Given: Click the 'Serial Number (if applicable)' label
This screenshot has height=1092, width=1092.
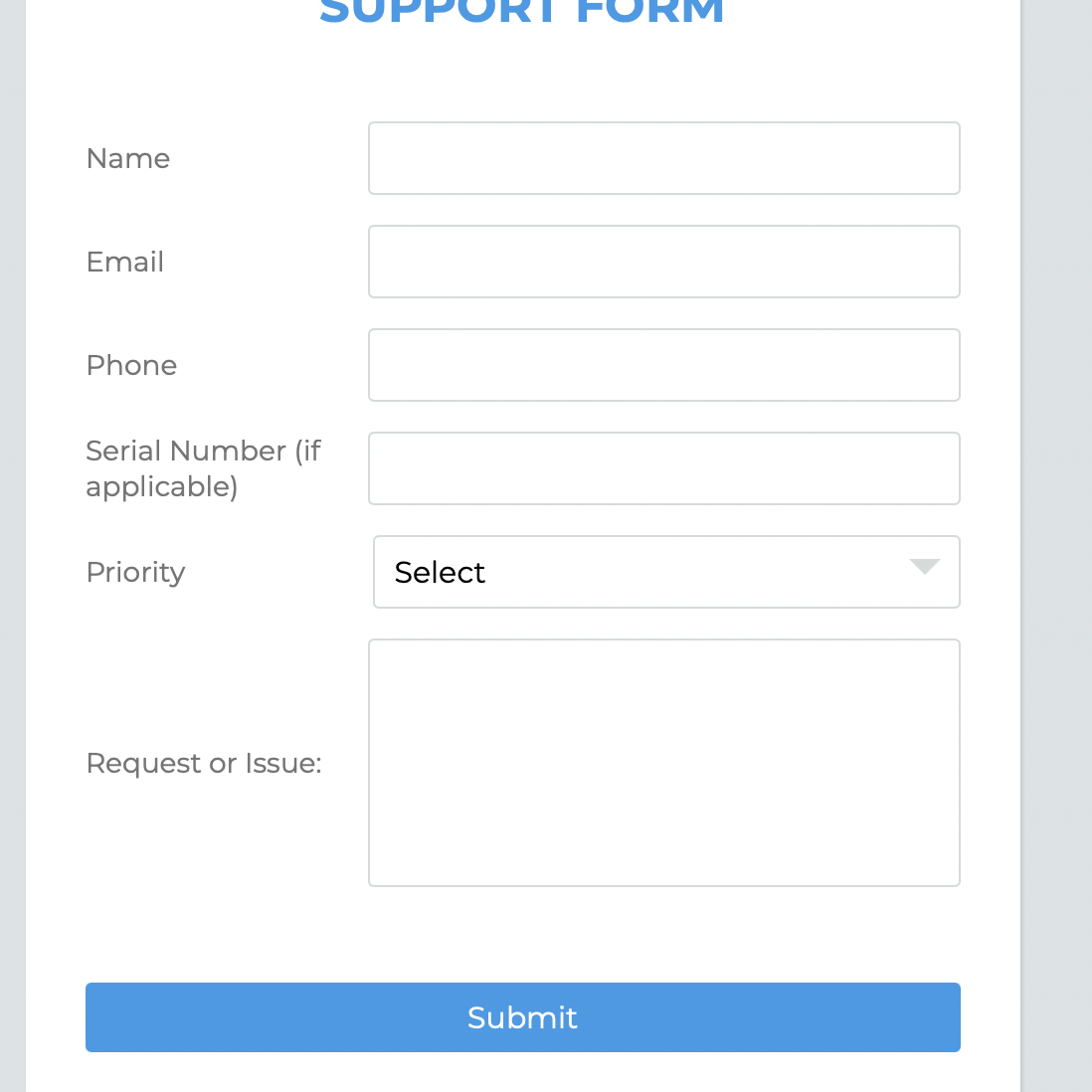Looking at the screenshot, I should 203,468.
